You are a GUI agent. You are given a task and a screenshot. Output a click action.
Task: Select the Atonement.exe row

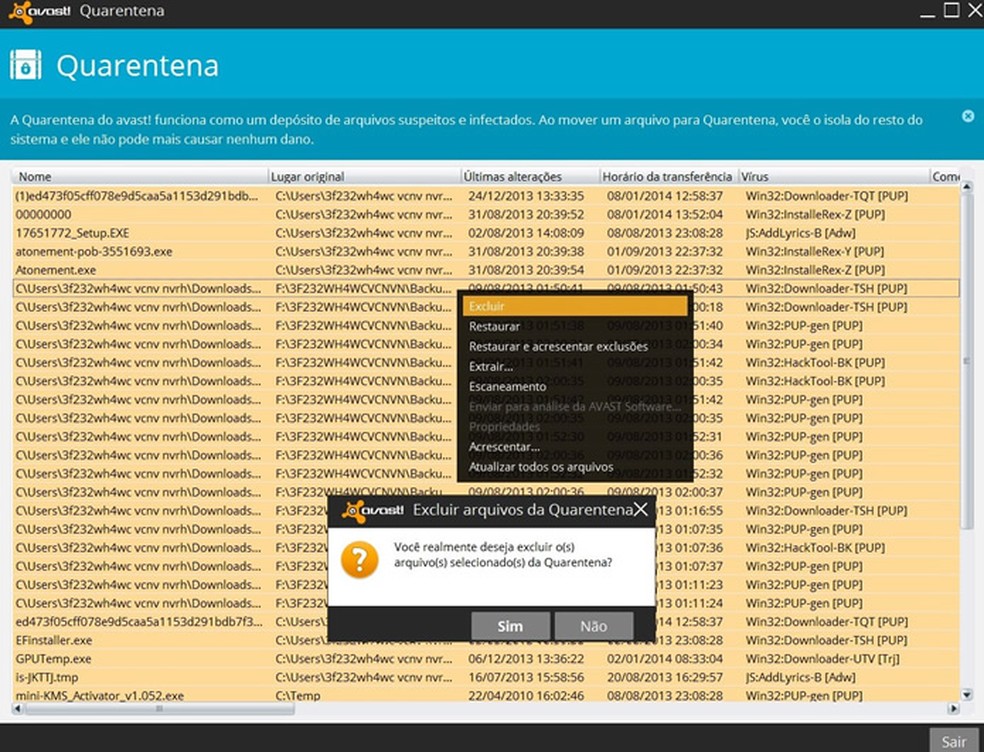click(x=486, y=270)
